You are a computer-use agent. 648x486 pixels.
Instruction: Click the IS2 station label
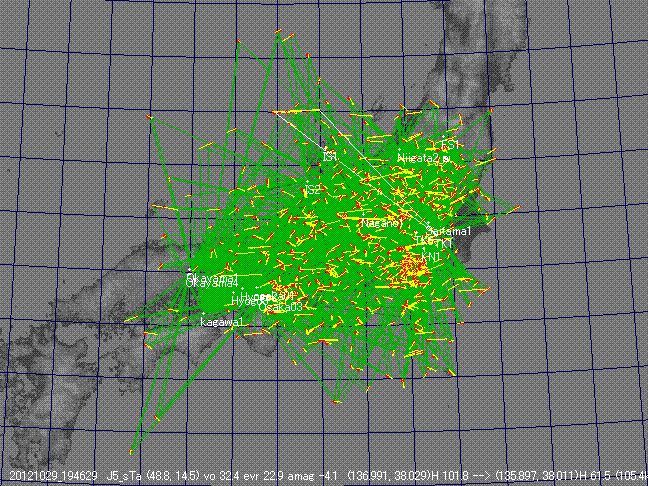click(312, 190)
